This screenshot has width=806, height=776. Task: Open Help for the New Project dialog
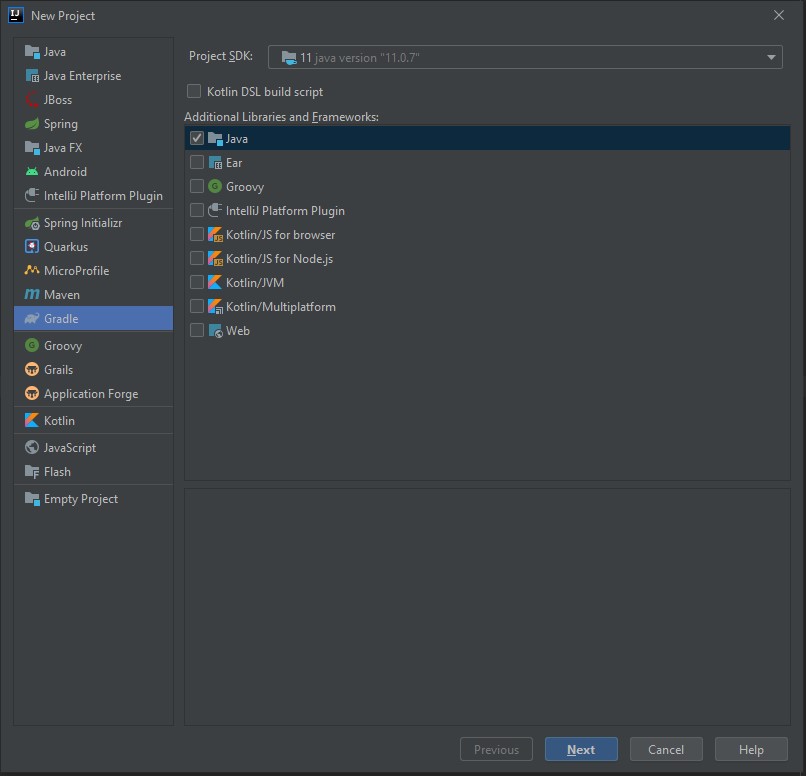751,749
